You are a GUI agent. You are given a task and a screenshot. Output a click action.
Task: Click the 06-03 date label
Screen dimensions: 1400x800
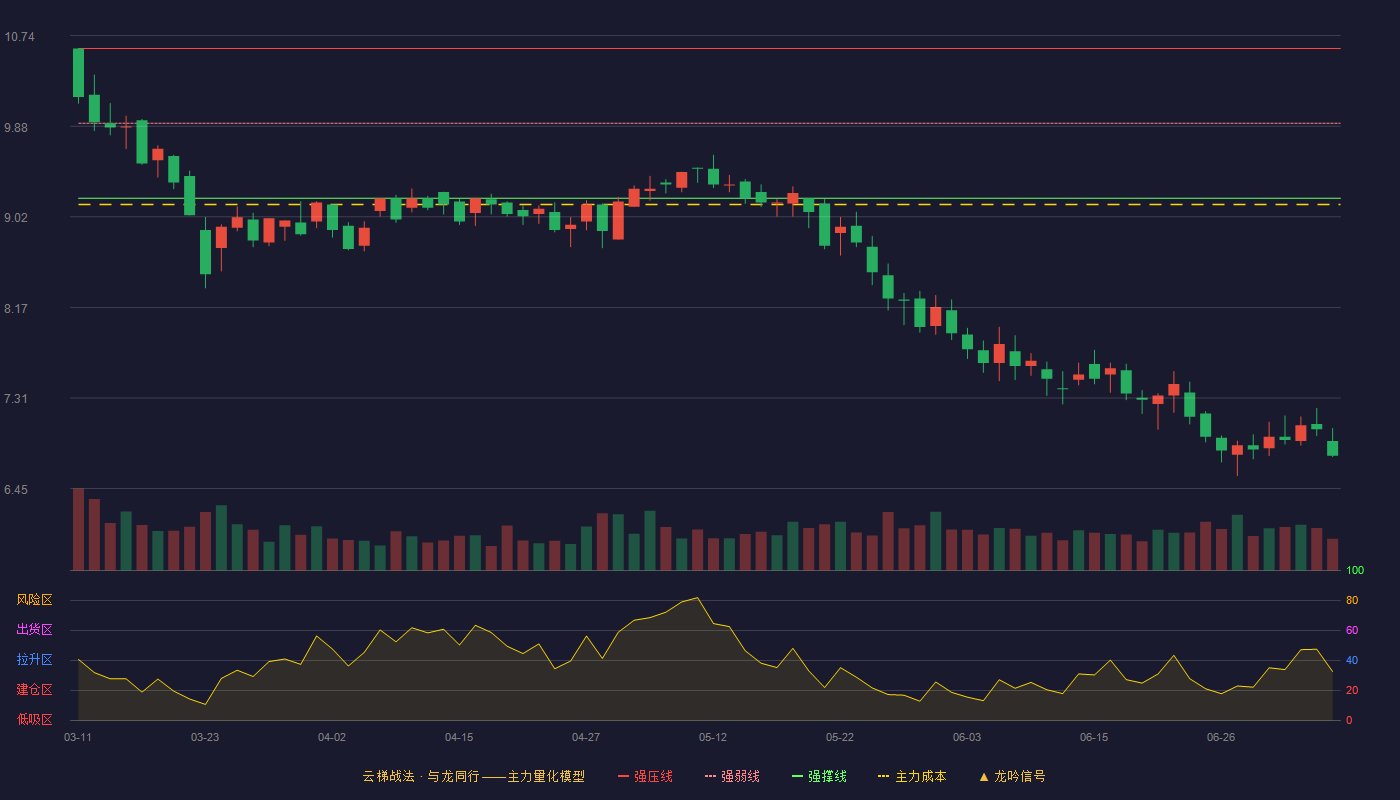tap(967, 737)
